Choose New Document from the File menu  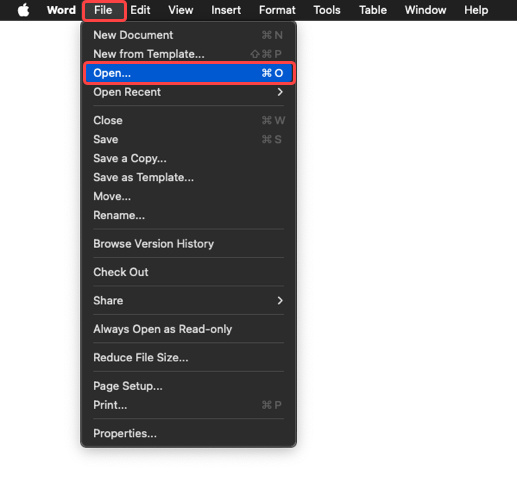(x=188, y=35)
